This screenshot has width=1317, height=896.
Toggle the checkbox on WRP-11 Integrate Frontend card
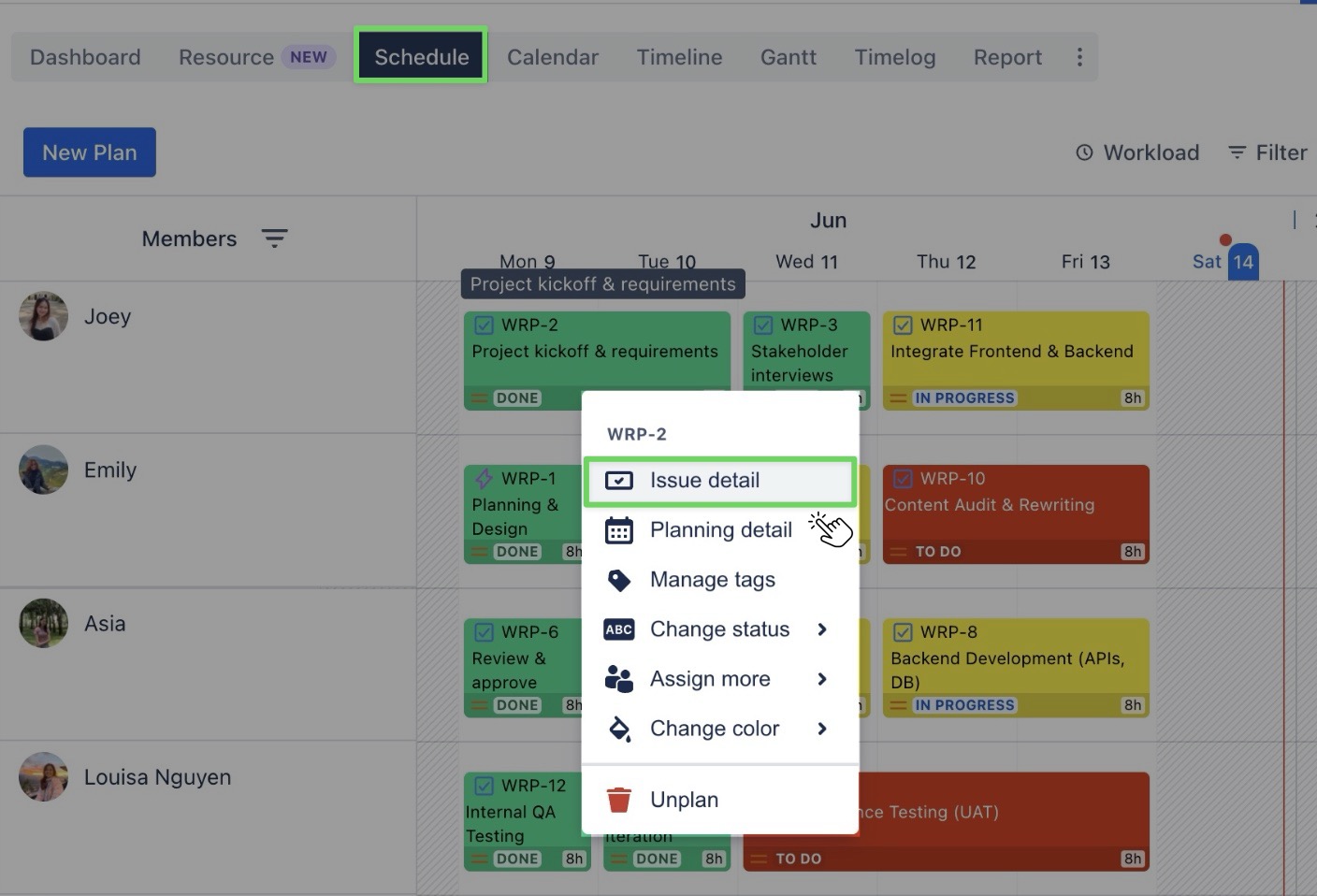pyautogui.click(x=903, y=325)
